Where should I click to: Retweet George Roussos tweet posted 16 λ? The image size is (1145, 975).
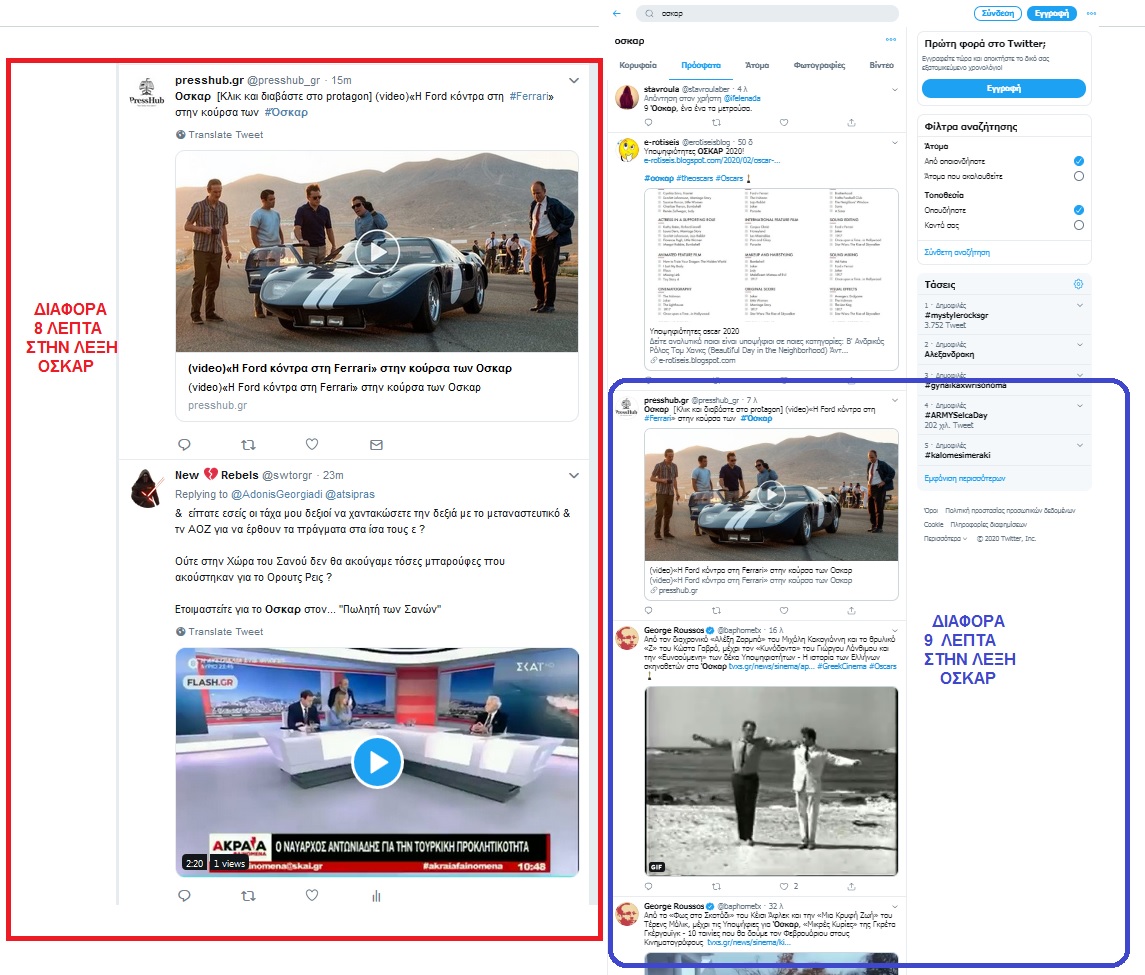point(716,887)
